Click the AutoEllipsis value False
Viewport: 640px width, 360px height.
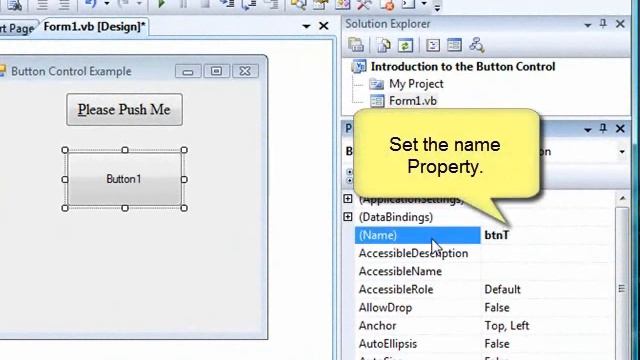pyautogui.click(x=497, y=344)
